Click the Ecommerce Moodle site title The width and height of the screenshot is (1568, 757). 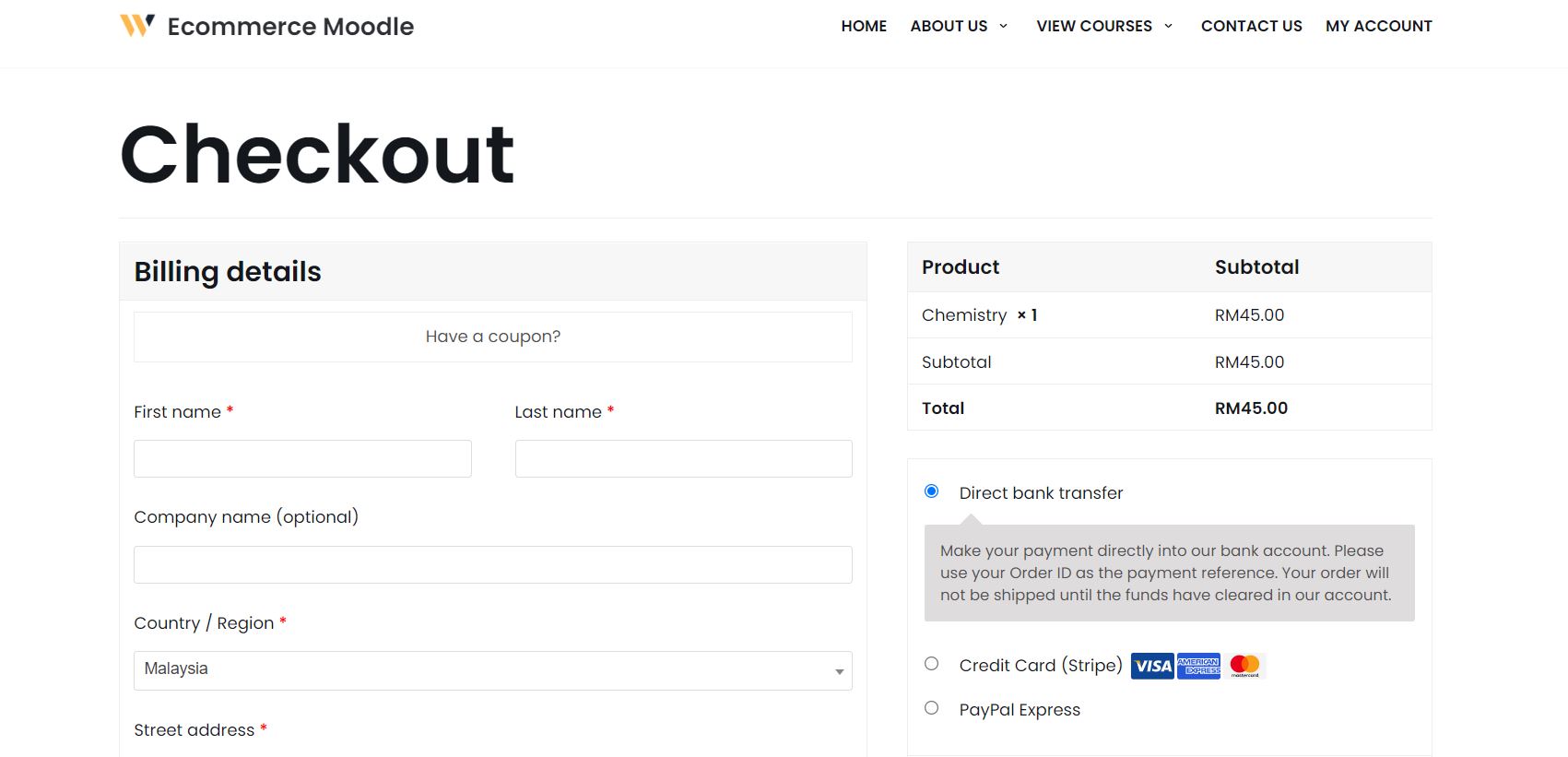point(290,27)
